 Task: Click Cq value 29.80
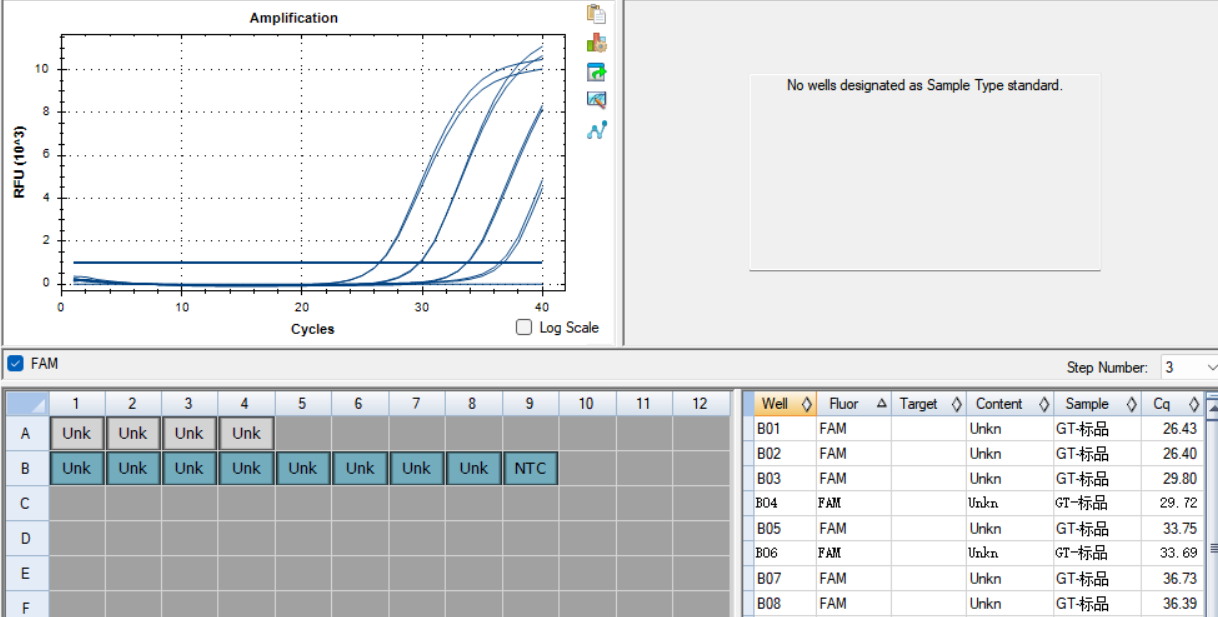click(1180, 479)
